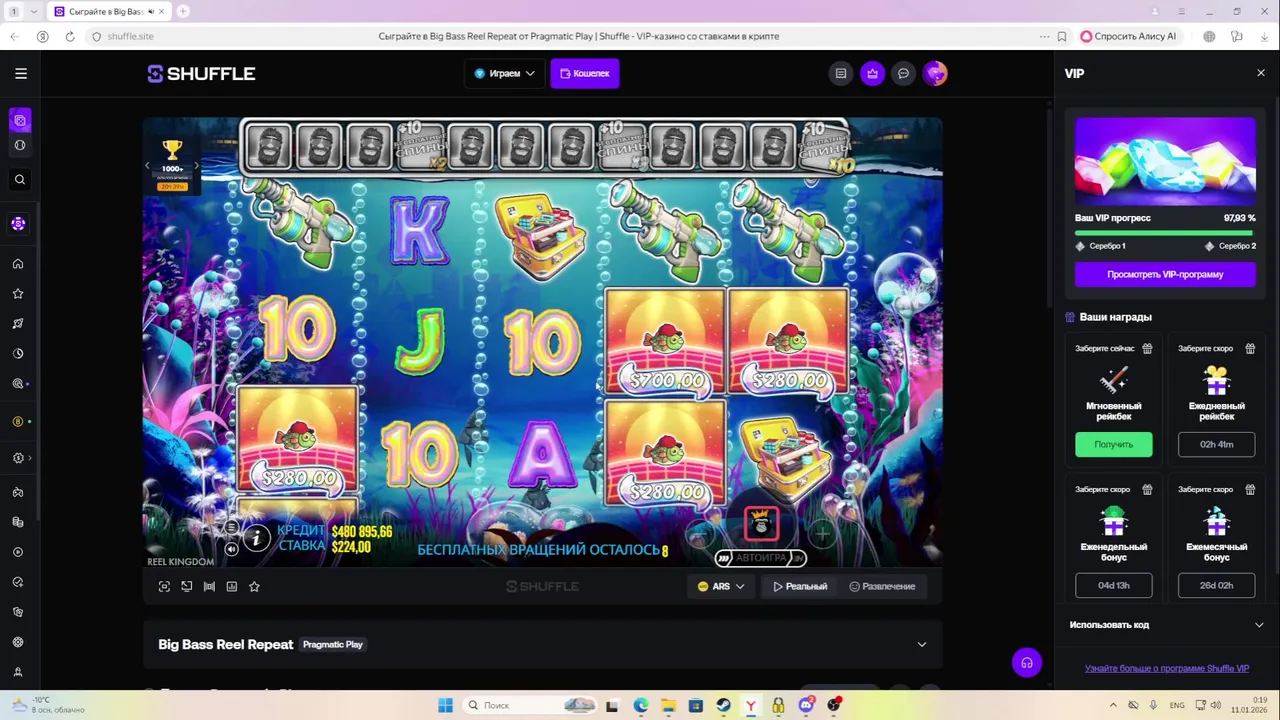This screenshot has height=720, width=1280.
Task: Switch to Развлечение fun mode
Action: pyautogui.click(x=882, y=587)
